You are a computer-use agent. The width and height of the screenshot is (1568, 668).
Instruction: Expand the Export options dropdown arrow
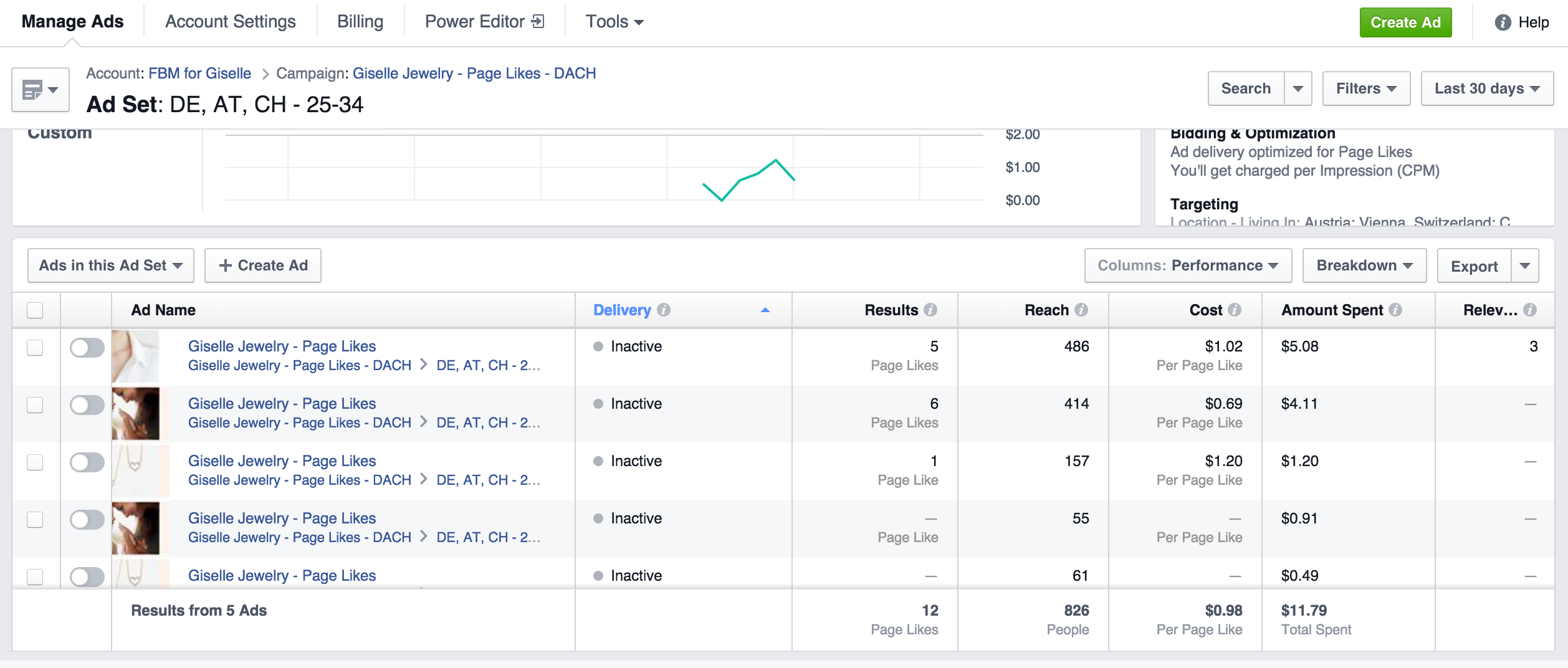tap(1525, 266)
